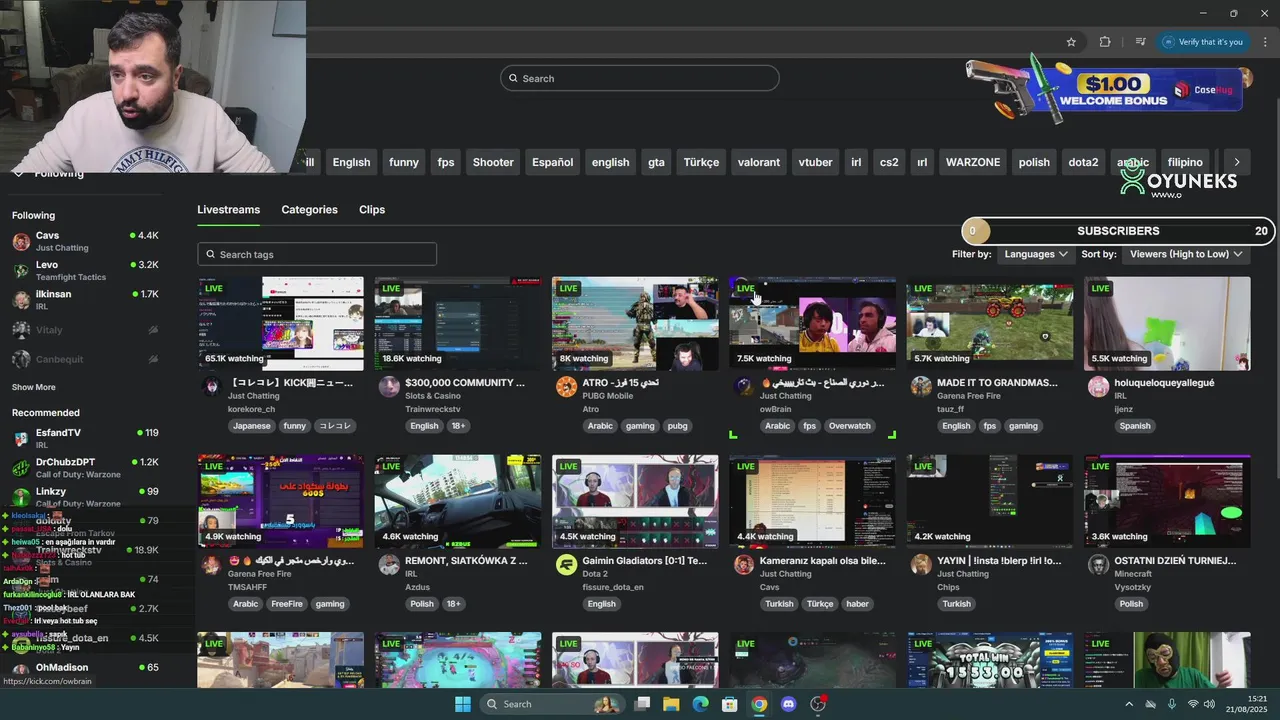The width and height of the screenshot is (1280, 720).
Task: Select the Türkçe tag chip
Action: click(x=701, y=162)
